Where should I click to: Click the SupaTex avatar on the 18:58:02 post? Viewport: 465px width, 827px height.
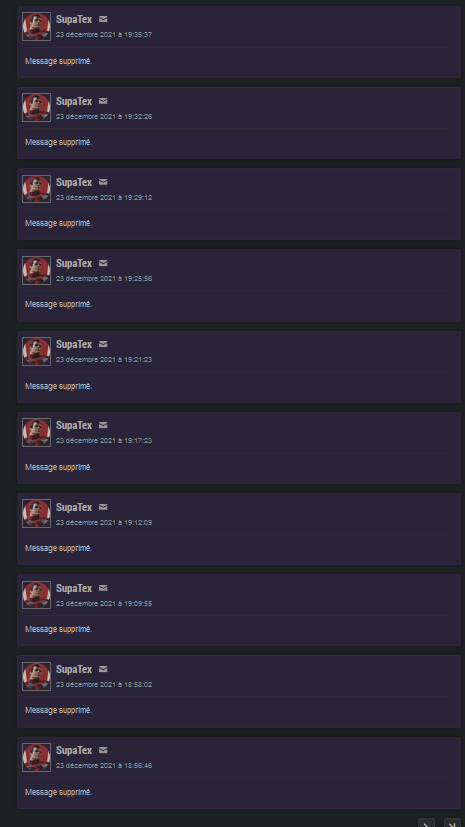pos(36,676)
